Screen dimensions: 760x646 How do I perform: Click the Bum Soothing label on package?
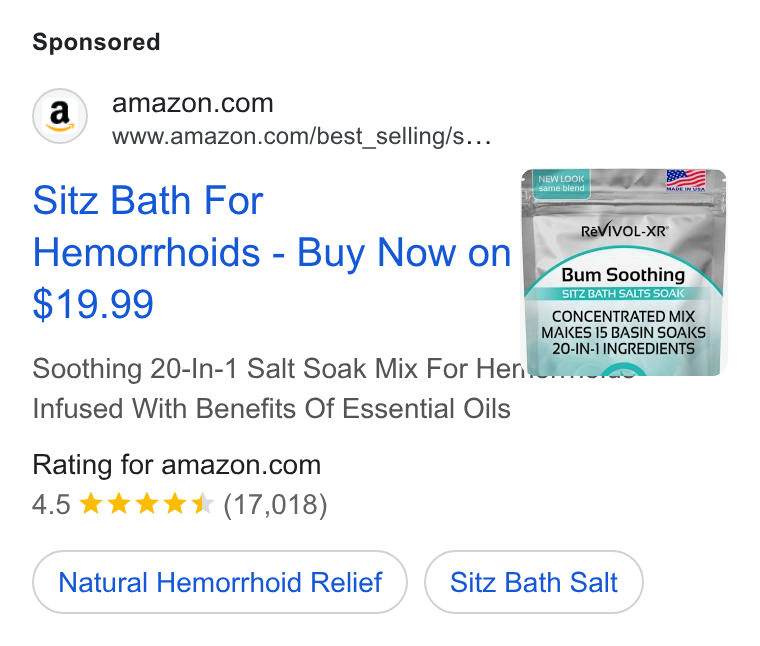(623, 275)
